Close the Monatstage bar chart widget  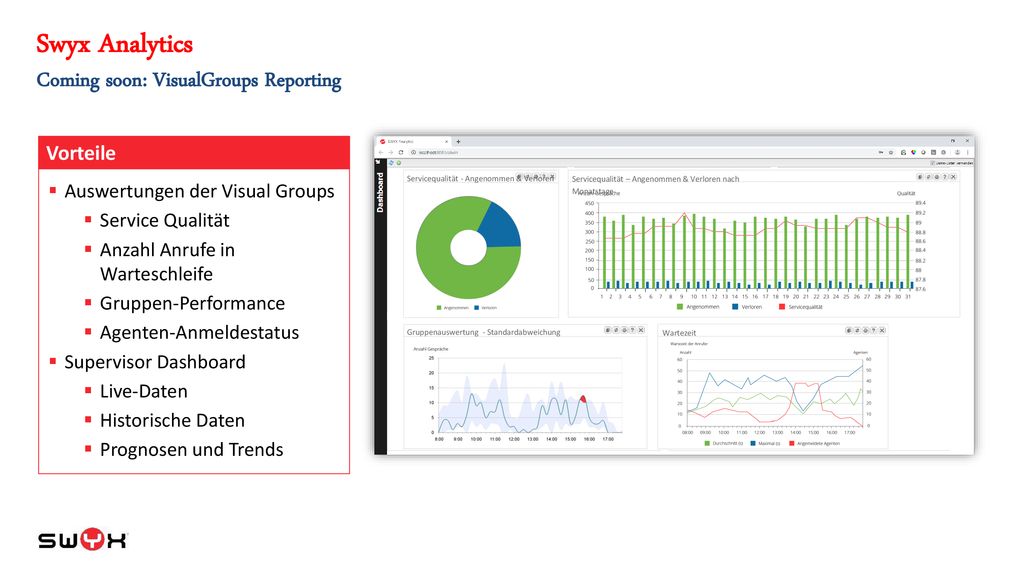click(953, 177)
